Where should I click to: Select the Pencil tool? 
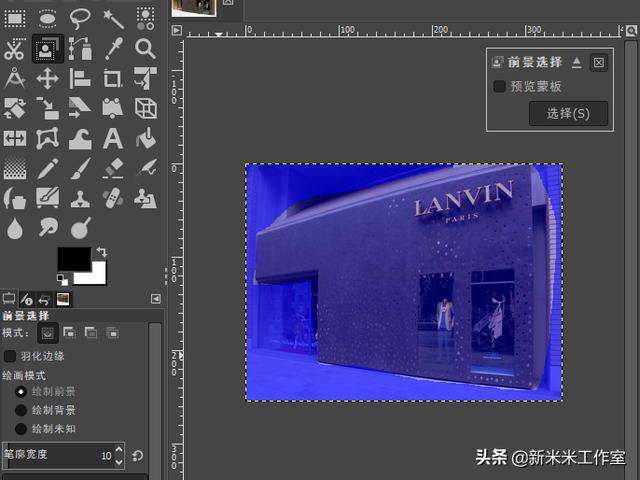(x=47, y=169)
